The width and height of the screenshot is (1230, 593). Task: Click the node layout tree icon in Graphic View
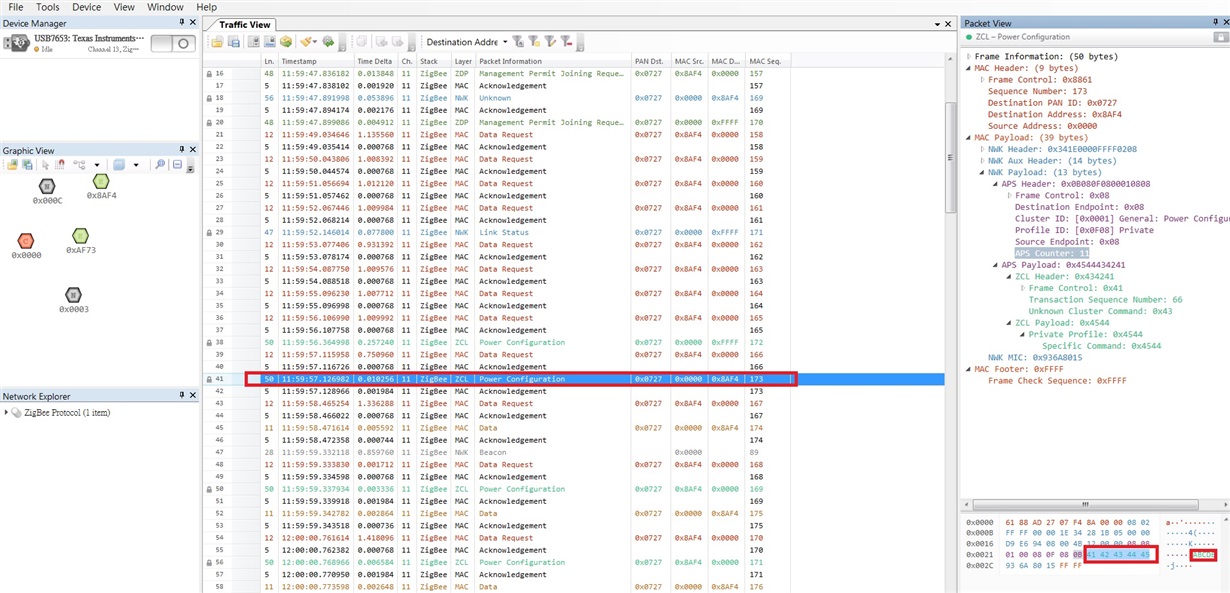point(79,164)
